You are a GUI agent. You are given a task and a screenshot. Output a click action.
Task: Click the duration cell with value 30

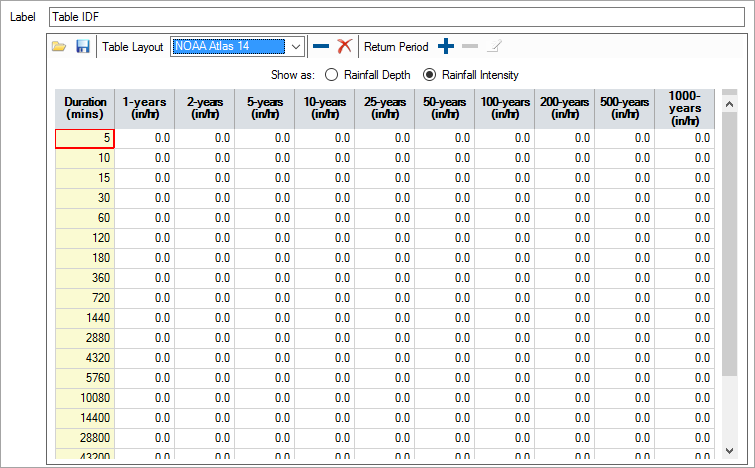tap(85, 198)
